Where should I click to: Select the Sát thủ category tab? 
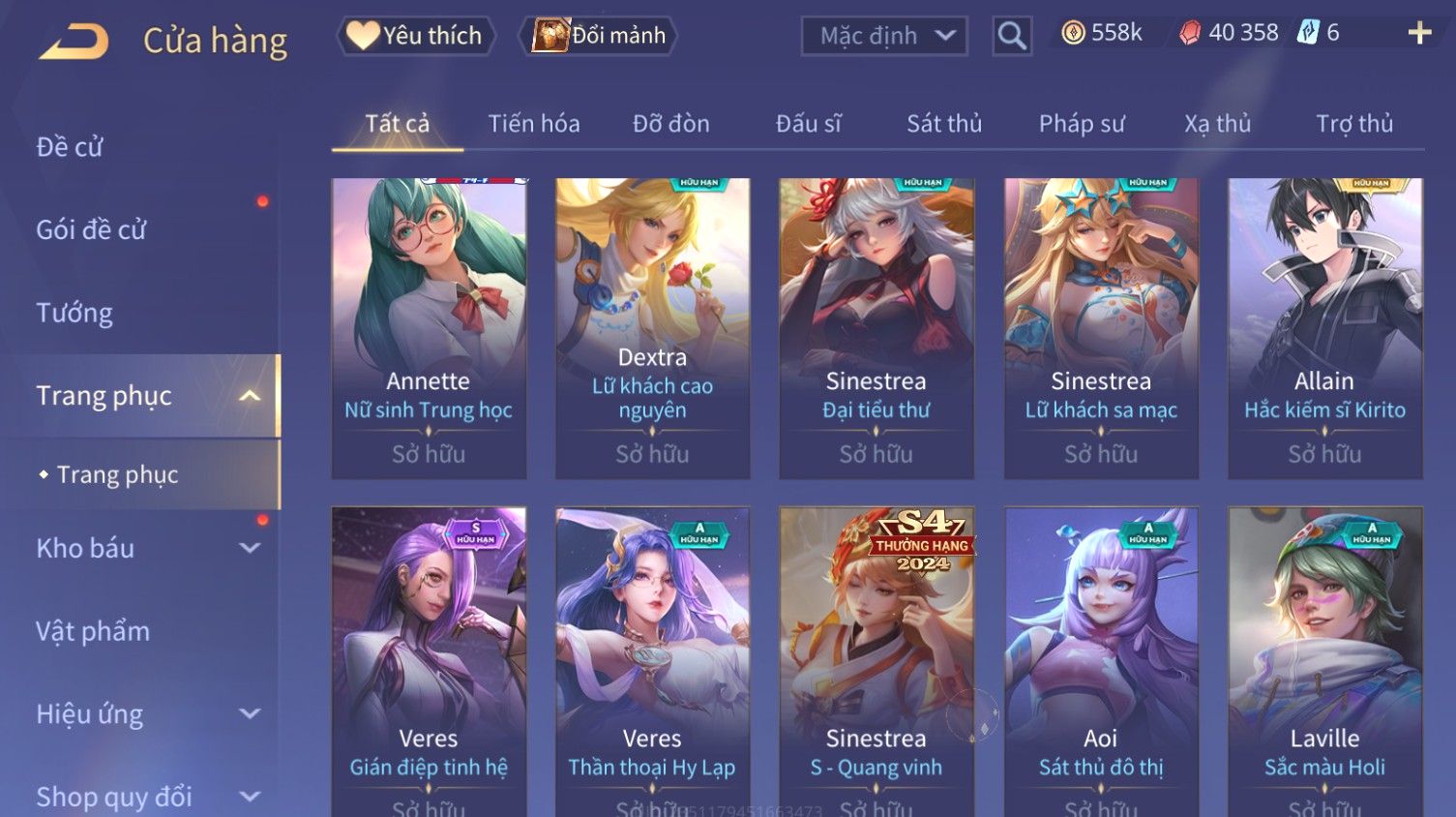[944, 124]
